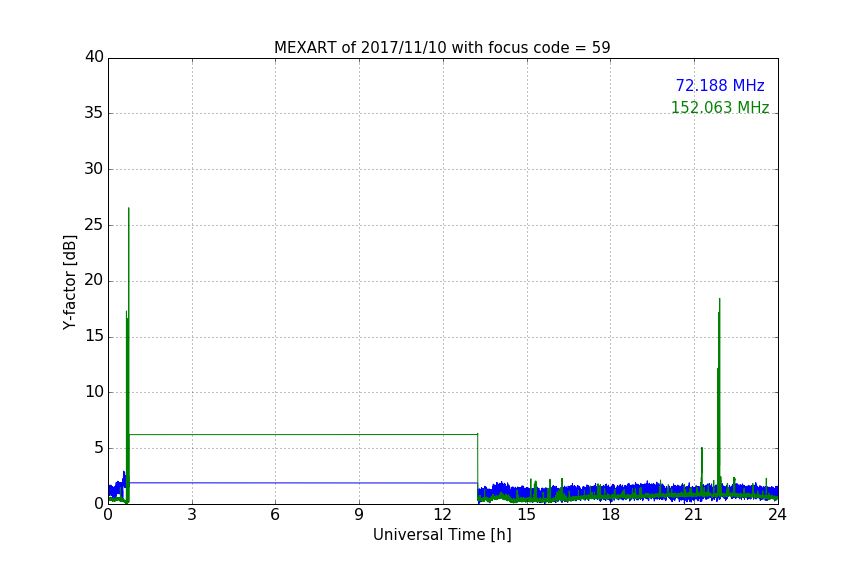Click the 'Universal Time [h]' axis label

pyautogui.click(x=442, y=535)
